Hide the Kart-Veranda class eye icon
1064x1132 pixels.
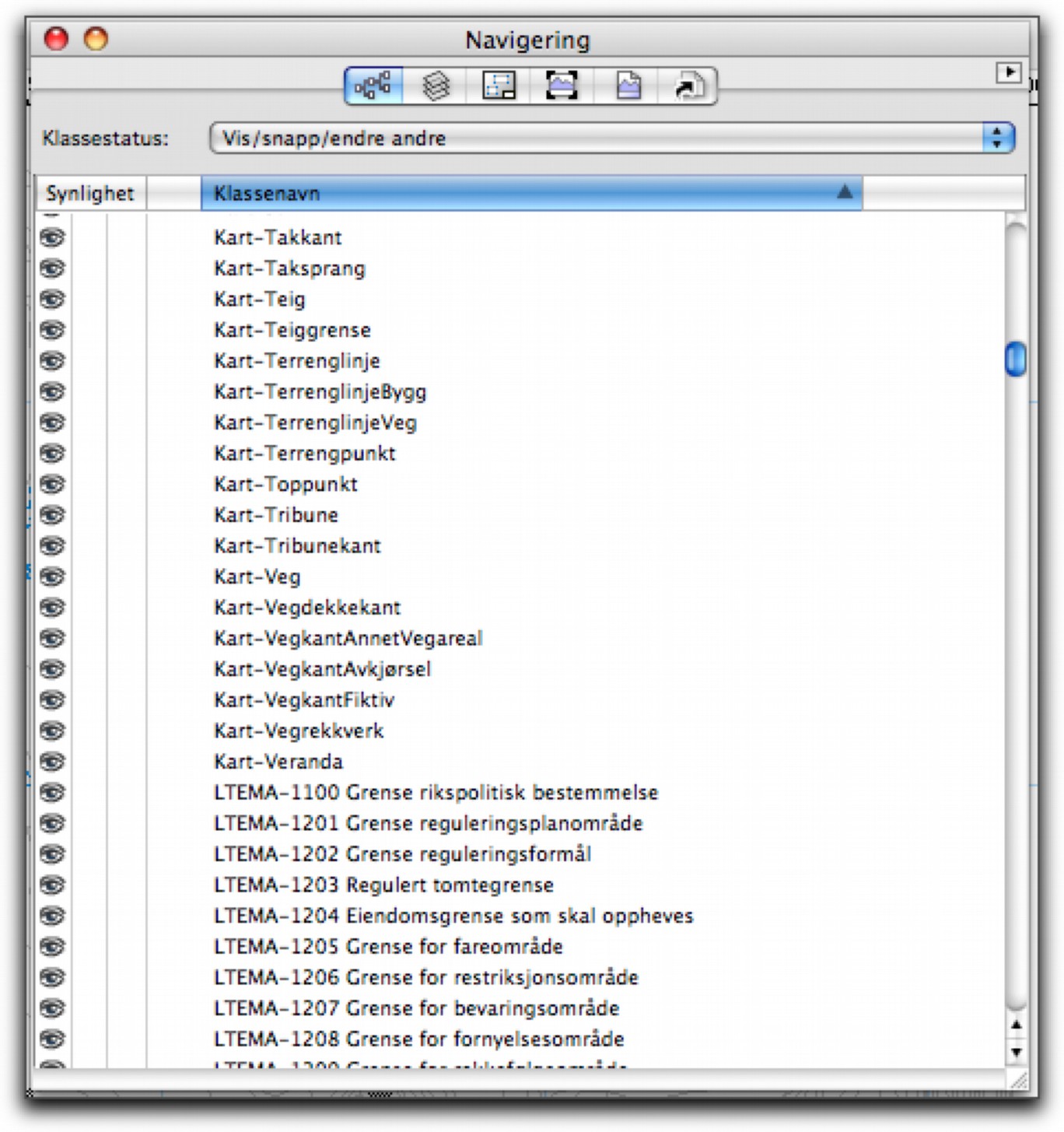[52, 762]
